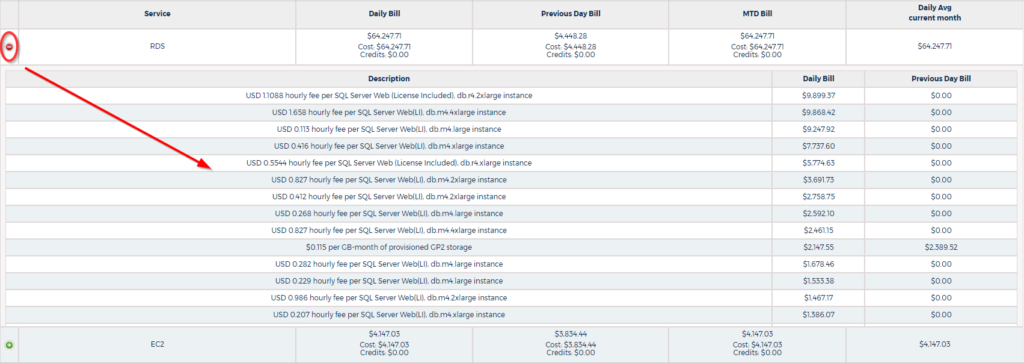Click the $2,592.10 daily bill value

click(x=818, y=213)
